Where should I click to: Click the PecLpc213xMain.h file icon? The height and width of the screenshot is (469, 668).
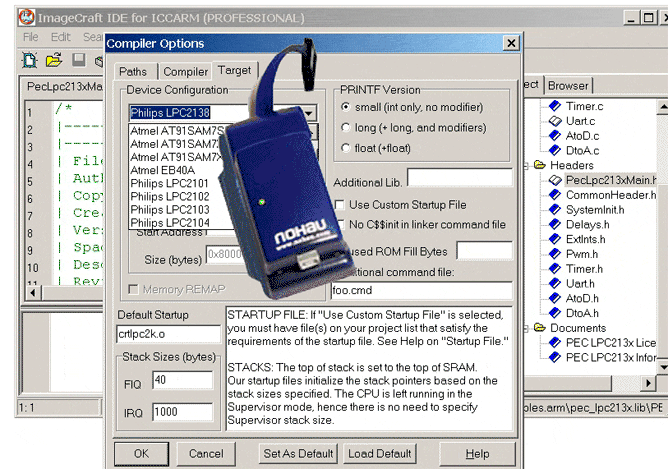click(555, 180)
